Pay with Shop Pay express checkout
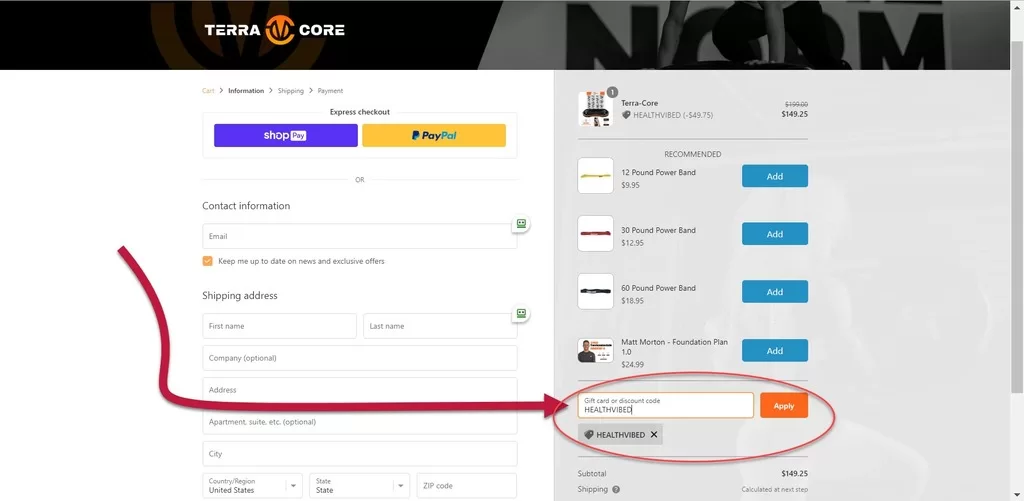The height and width of the screenshot is (501, 1024). pos(285,136)
